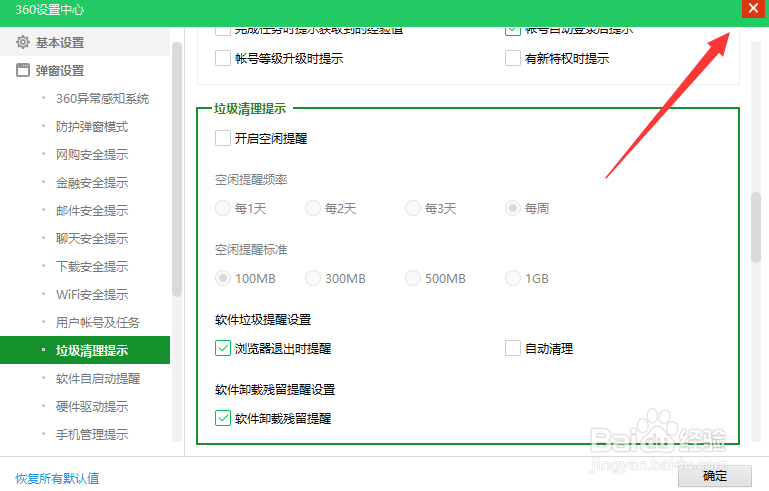Go to 网购安全提示 settings
The image size is (769, 491).
pyautogui.click(x=92, y=155)
